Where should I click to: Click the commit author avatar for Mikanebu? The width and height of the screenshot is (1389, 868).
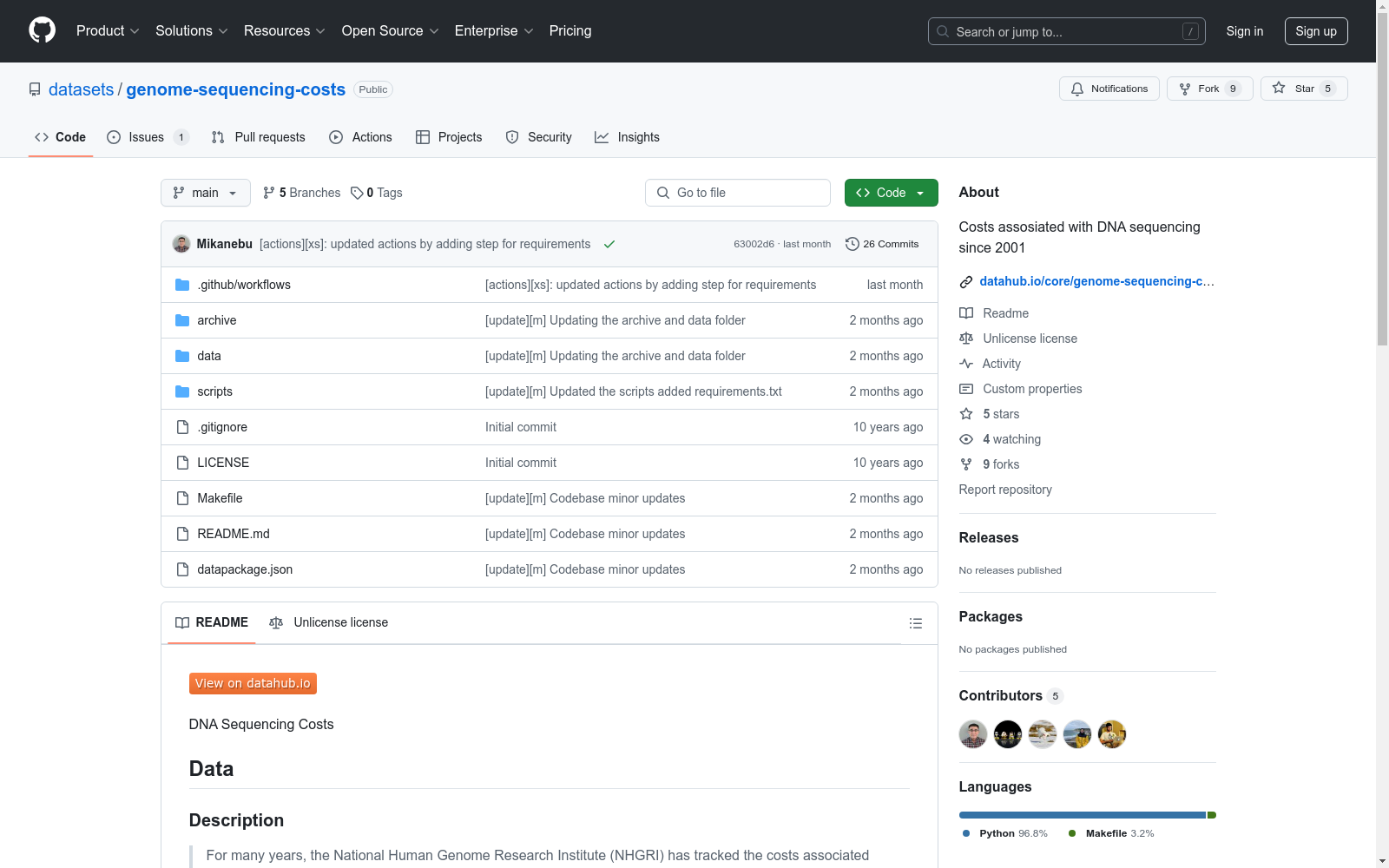point(181,244)
